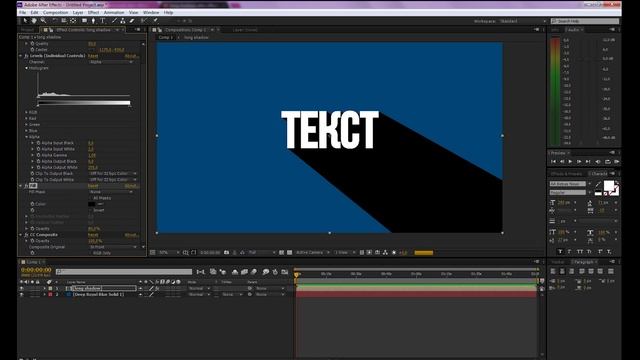Select the Pen tool
Image resolution: width=640 pixels, height=360 pixels.
[93, 21]
